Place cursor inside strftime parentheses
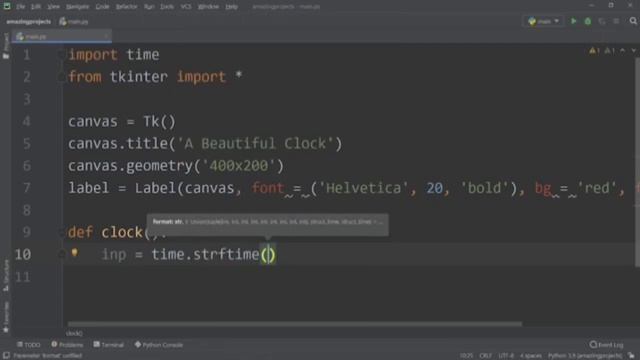This screenshot has width=640, height=360. [268, 255]
